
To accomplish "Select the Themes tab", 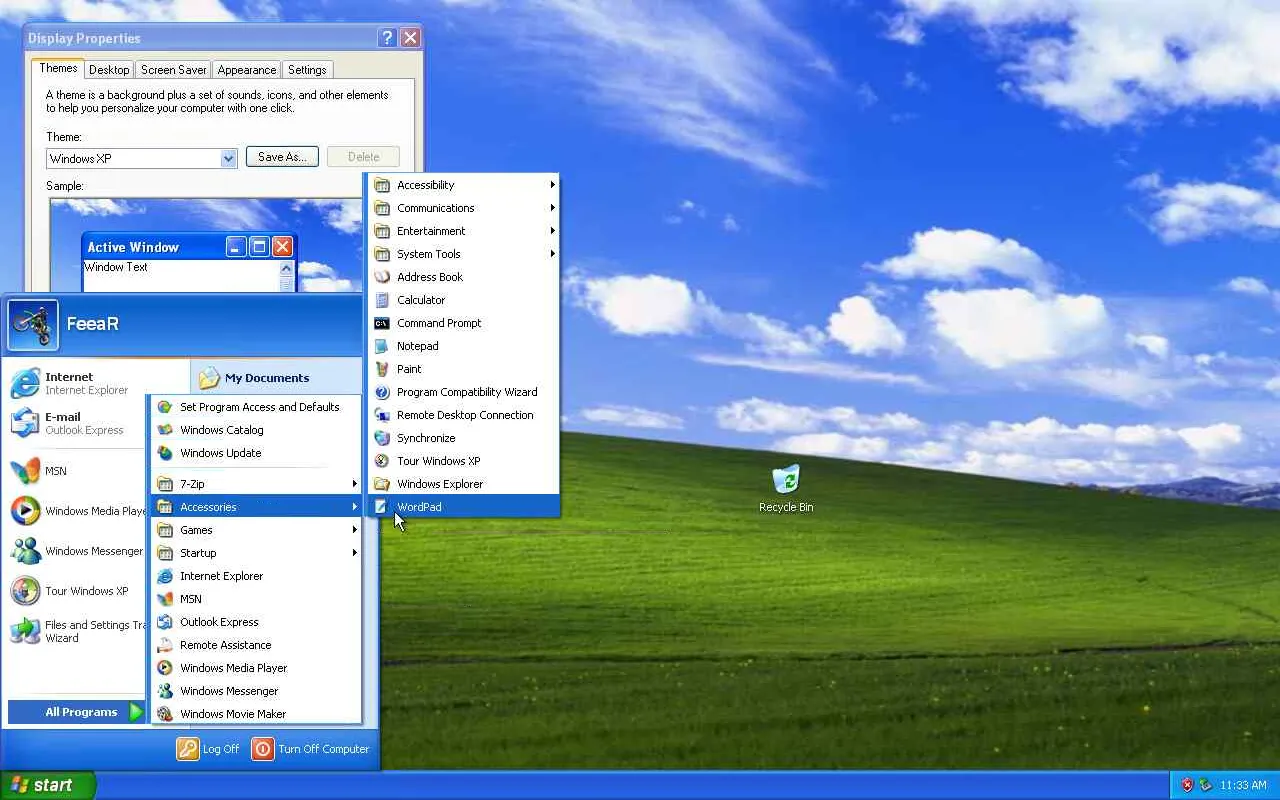I will pyautogui.click(x=58, y=68).
